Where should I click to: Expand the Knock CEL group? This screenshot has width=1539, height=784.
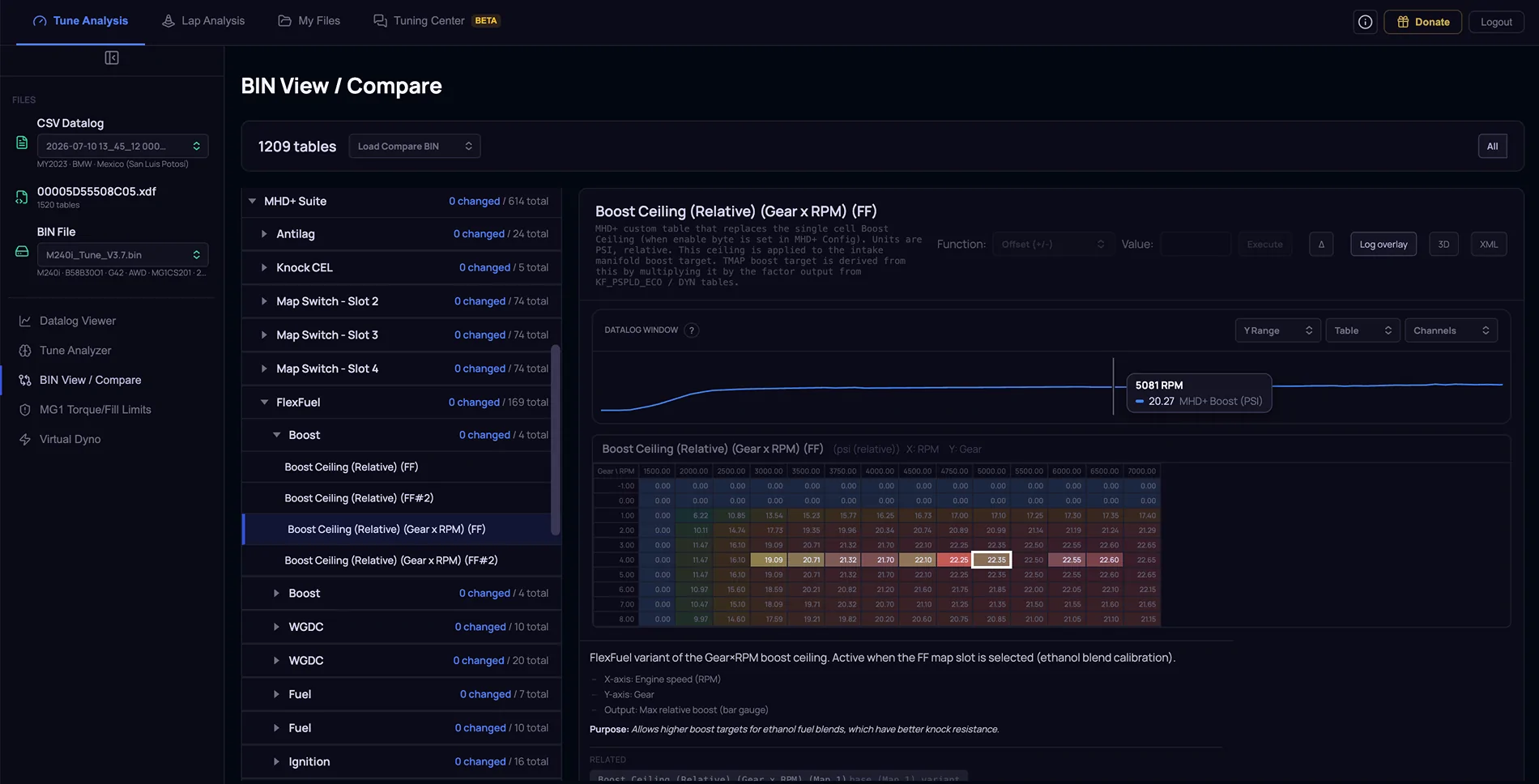[x=264, y=268]
